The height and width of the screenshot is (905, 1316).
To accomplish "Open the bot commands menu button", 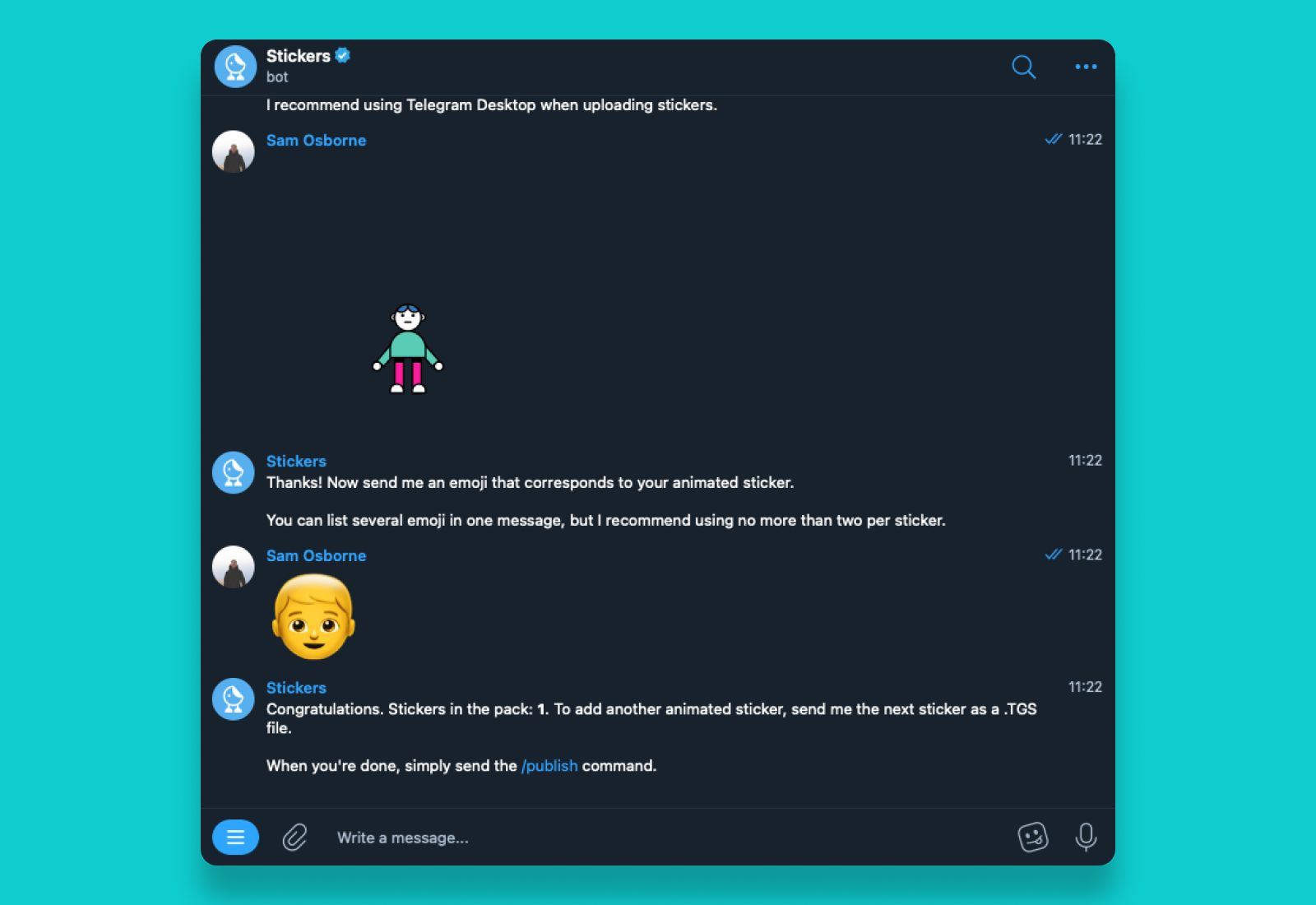I will click(235, 838).
